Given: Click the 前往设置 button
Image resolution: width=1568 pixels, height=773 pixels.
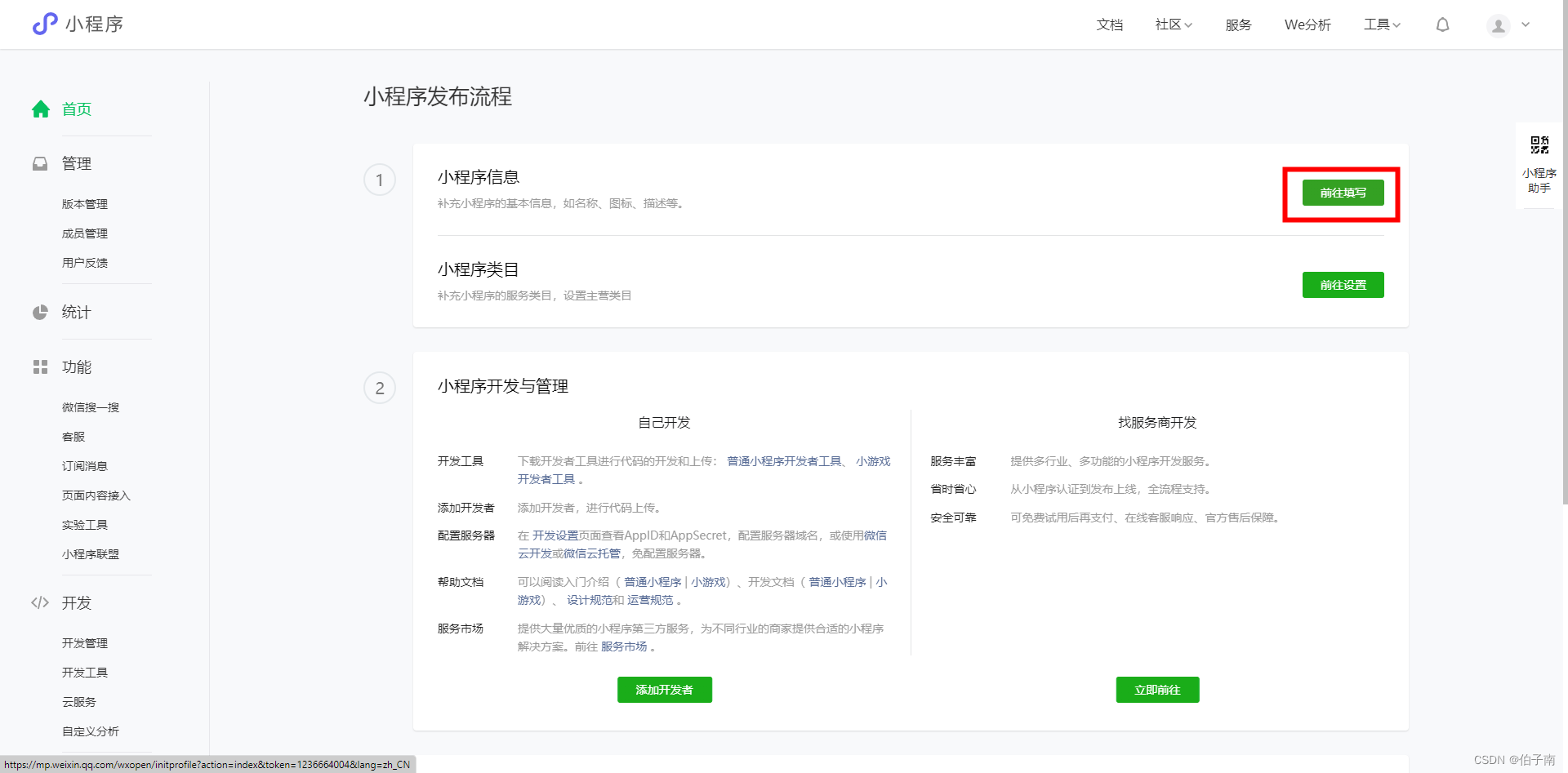Looking at the screenshot, I should 1343,285.
